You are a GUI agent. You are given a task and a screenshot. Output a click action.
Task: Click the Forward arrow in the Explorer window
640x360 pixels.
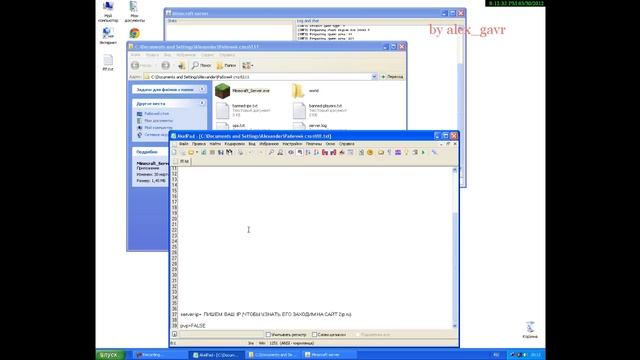coord(165,65)
